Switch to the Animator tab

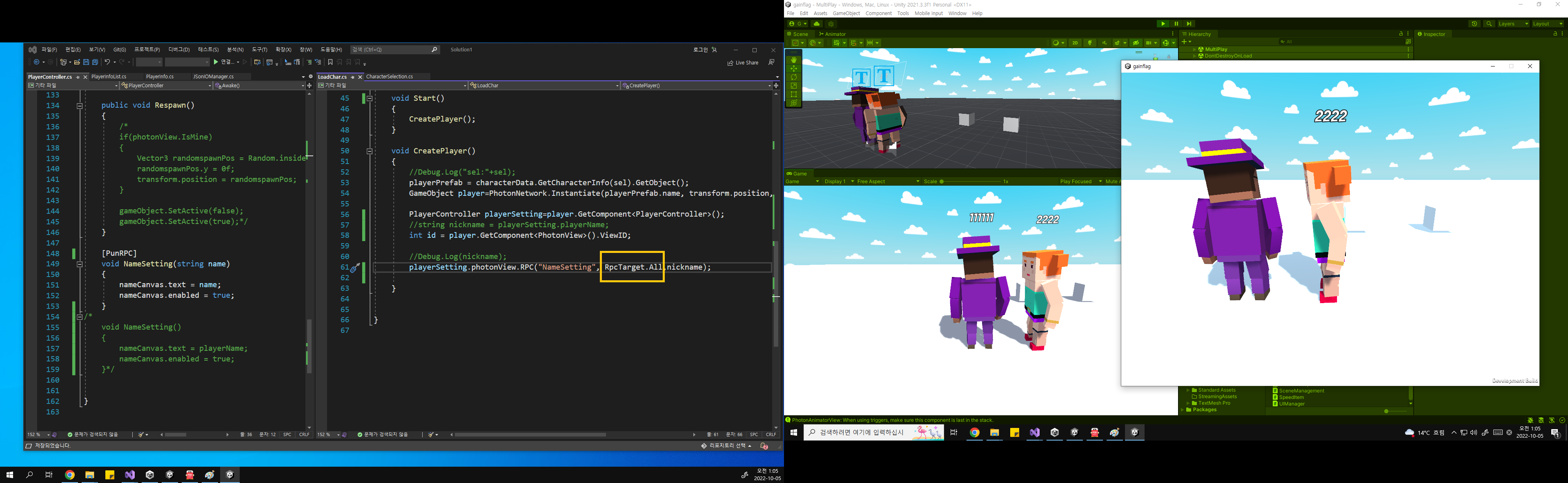(832, 34)
